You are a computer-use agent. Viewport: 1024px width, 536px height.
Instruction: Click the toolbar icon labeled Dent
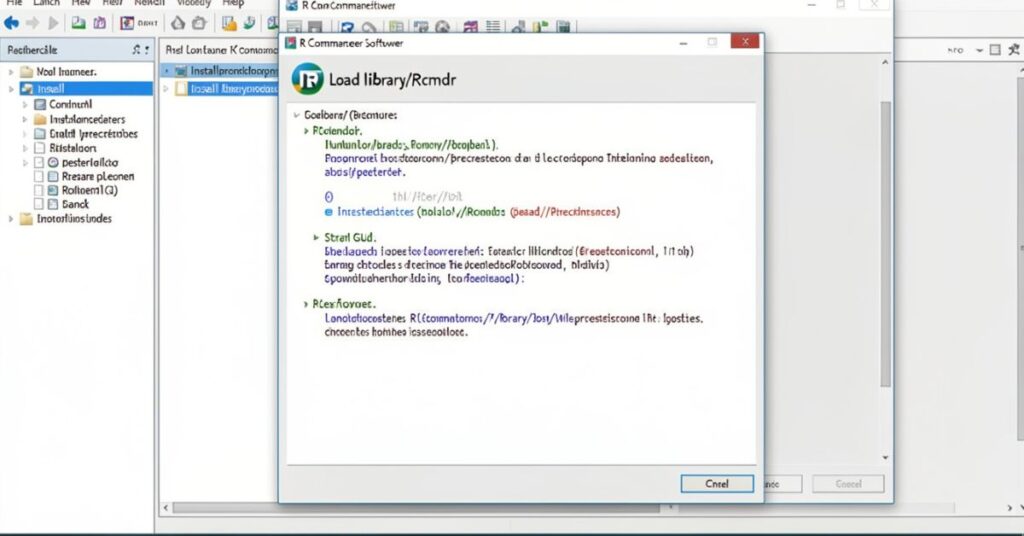coord(139,24)
